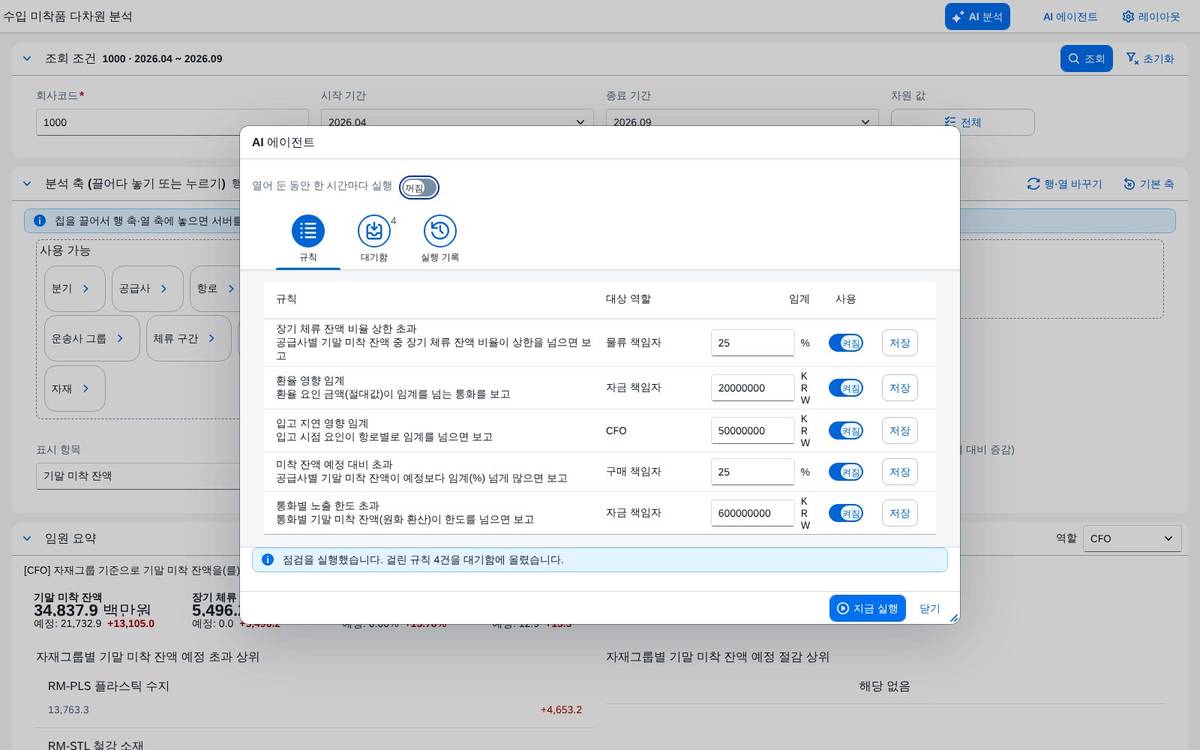Click the AI 분석 sparkle button

click(x=977, y=17)
